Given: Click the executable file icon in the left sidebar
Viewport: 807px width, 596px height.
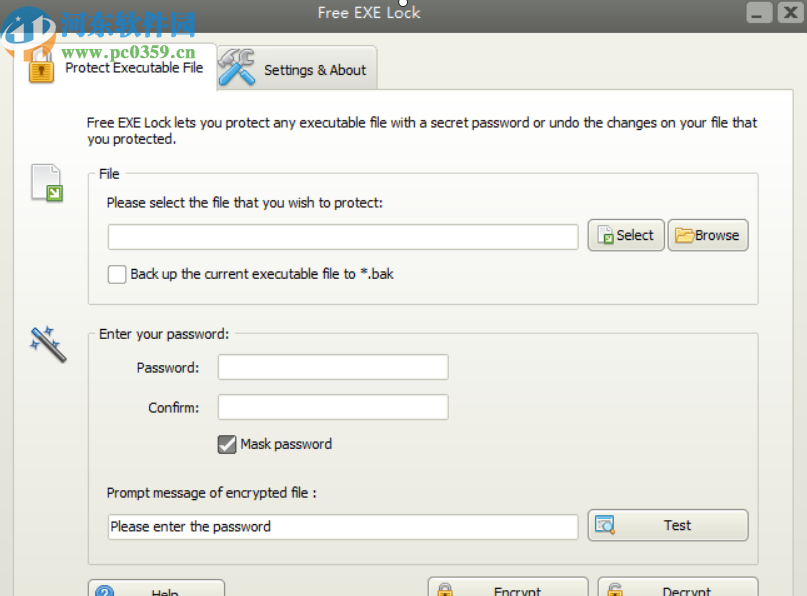Looking at the screenshot, I should pos(44,182).
